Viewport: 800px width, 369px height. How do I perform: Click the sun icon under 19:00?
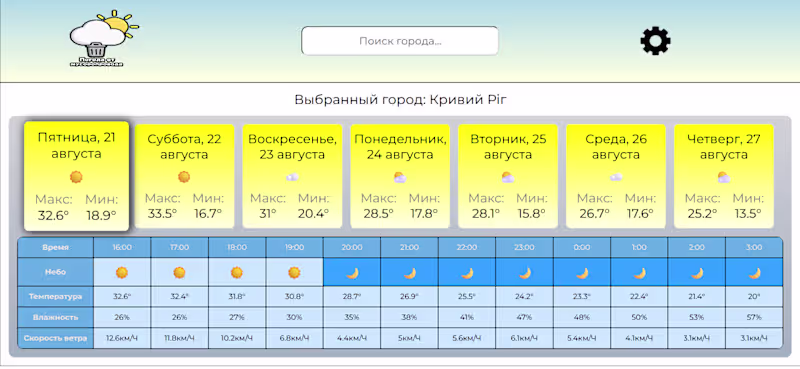coord(294,273)
